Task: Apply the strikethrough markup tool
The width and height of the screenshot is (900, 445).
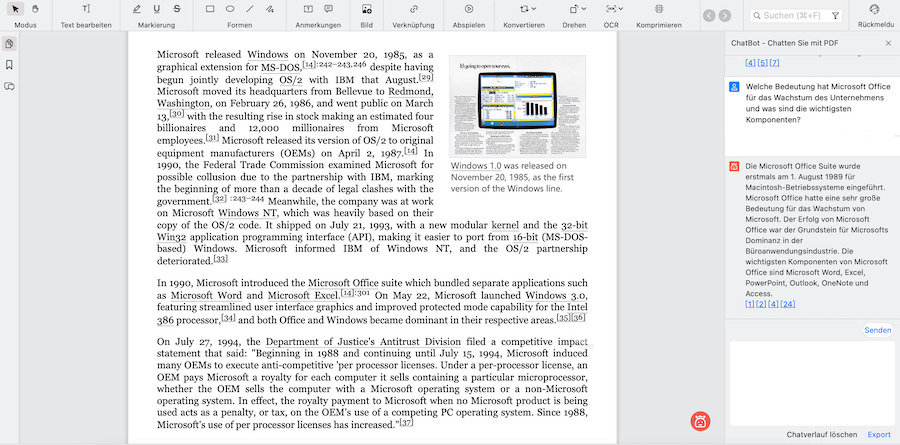Action: (176, 9)
